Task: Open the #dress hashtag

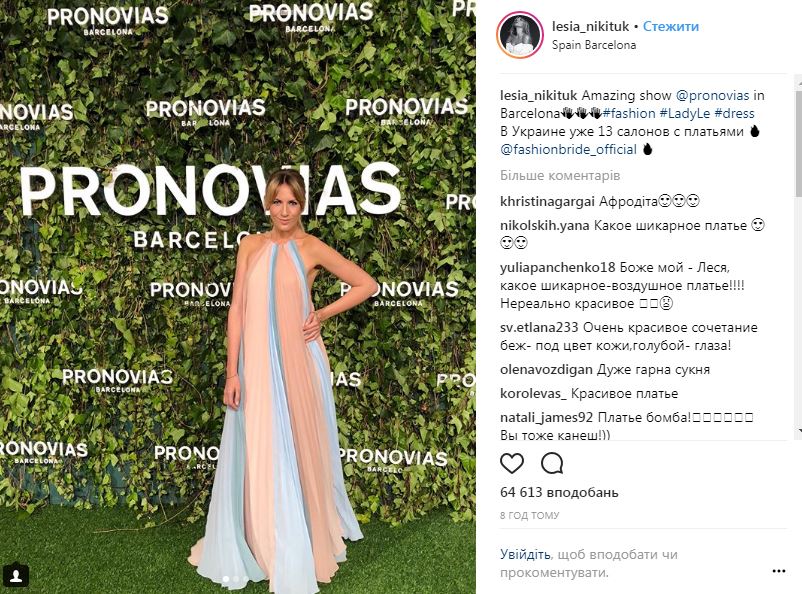Action: (x=734, y=113)
